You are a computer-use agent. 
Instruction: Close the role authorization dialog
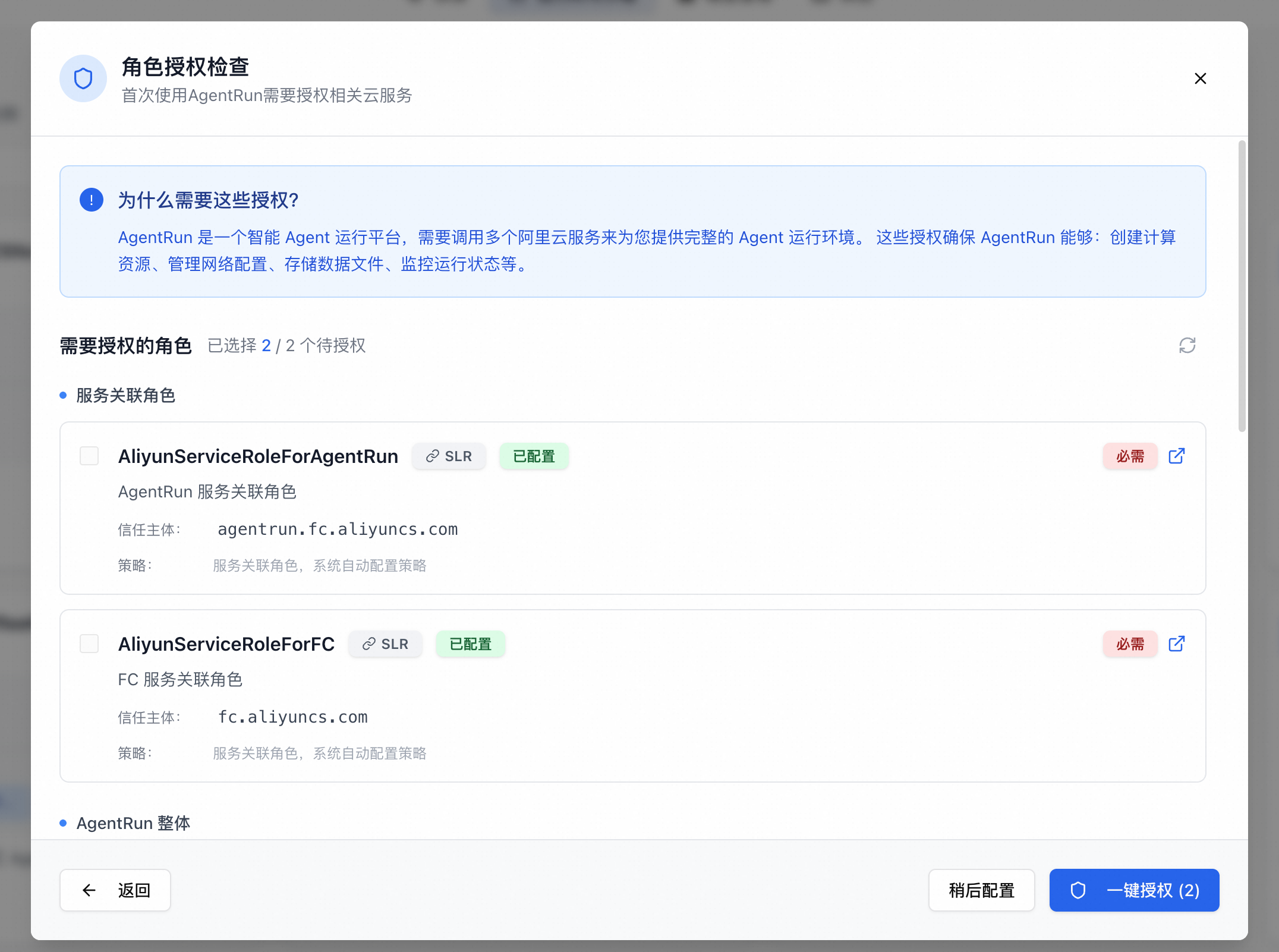pyautogui.click(x=1200, y=78)
